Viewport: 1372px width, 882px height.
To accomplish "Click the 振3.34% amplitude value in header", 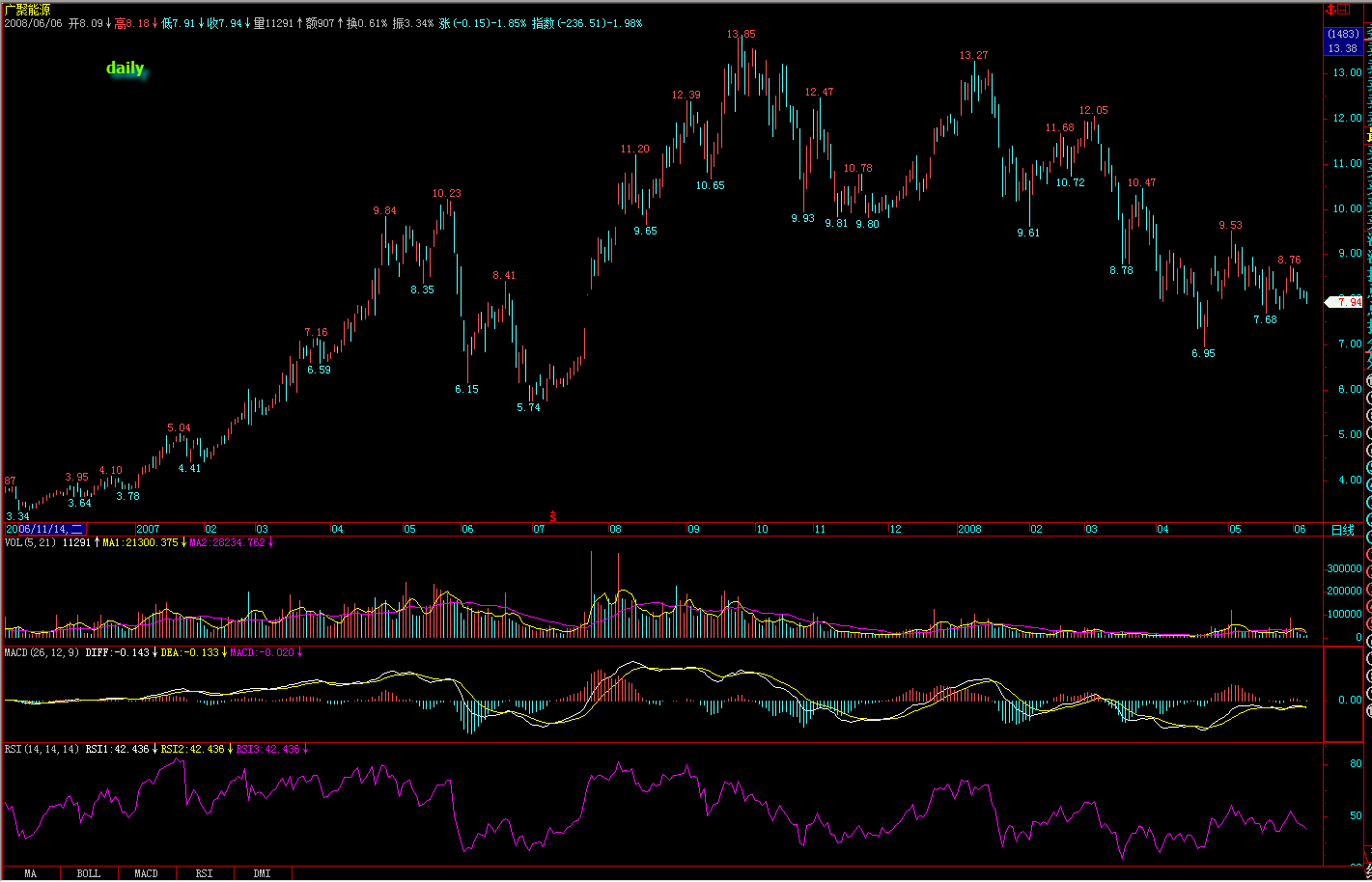I will [413, 23].
